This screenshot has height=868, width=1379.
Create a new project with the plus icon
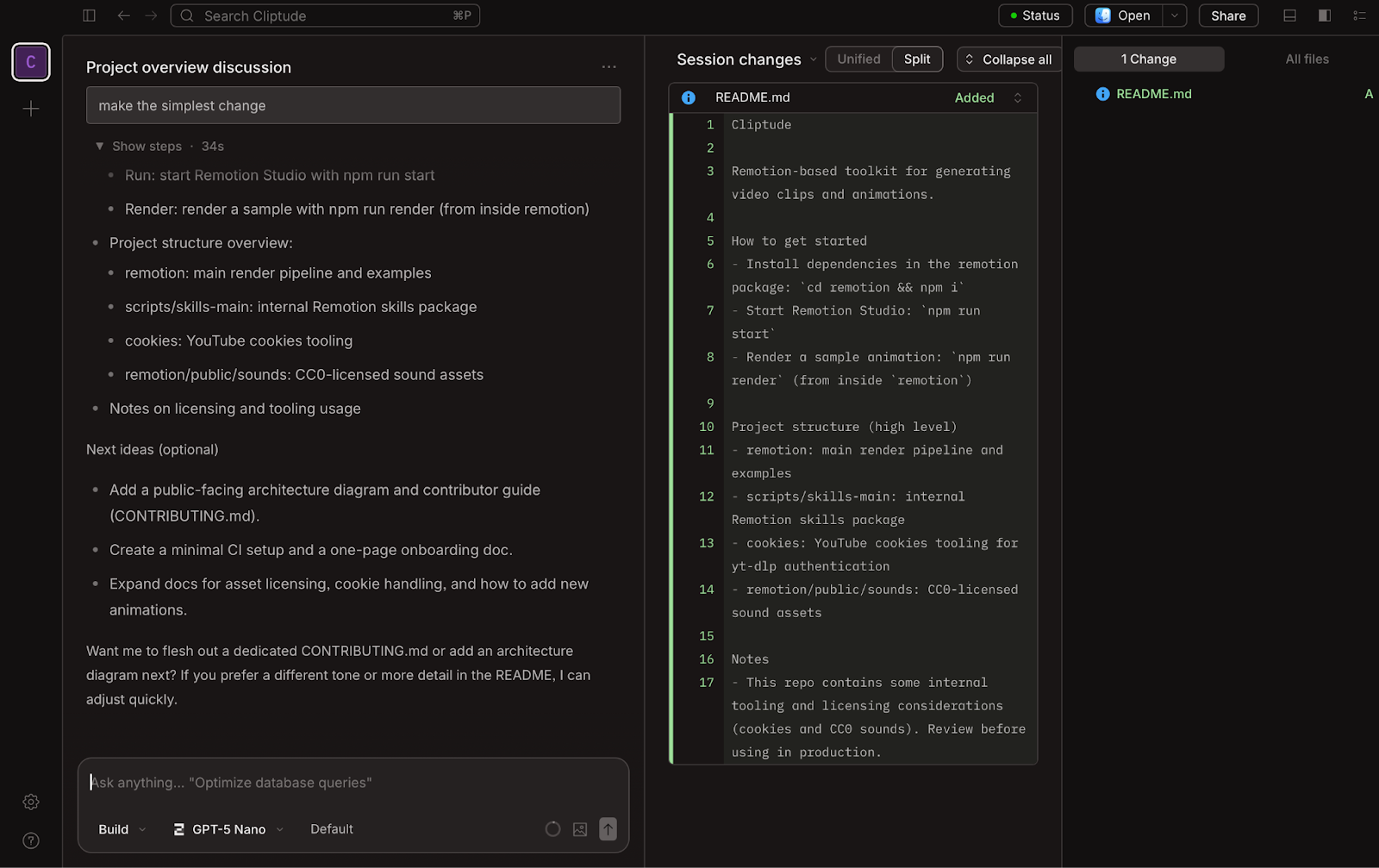point(30,109)
